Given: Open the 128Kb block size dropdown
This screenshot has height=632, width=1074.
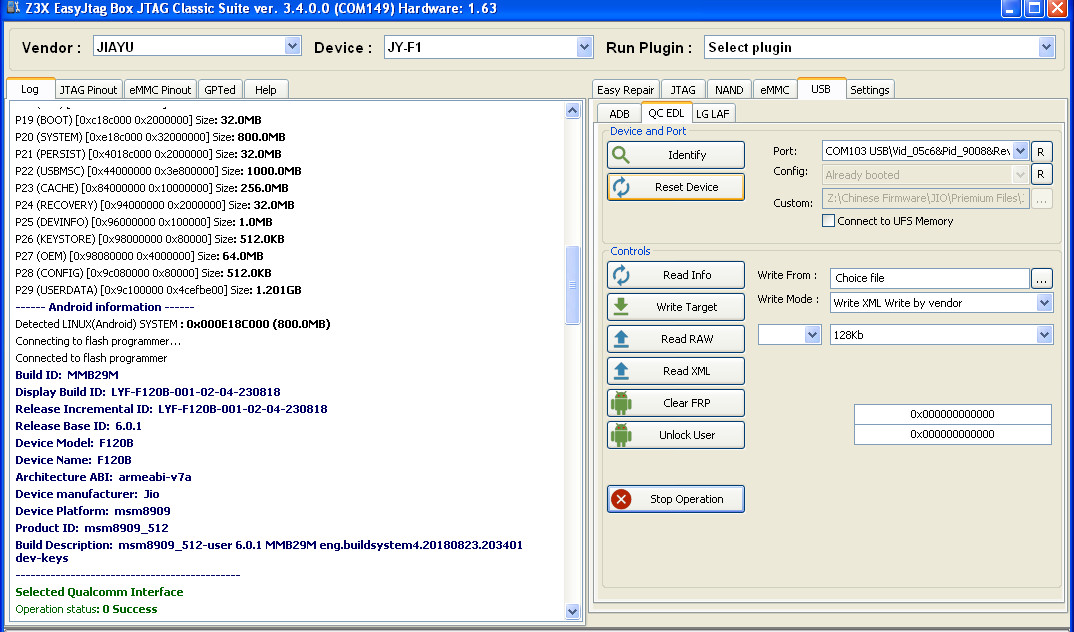Looking at the screenshot, I should coord(1044,335).
